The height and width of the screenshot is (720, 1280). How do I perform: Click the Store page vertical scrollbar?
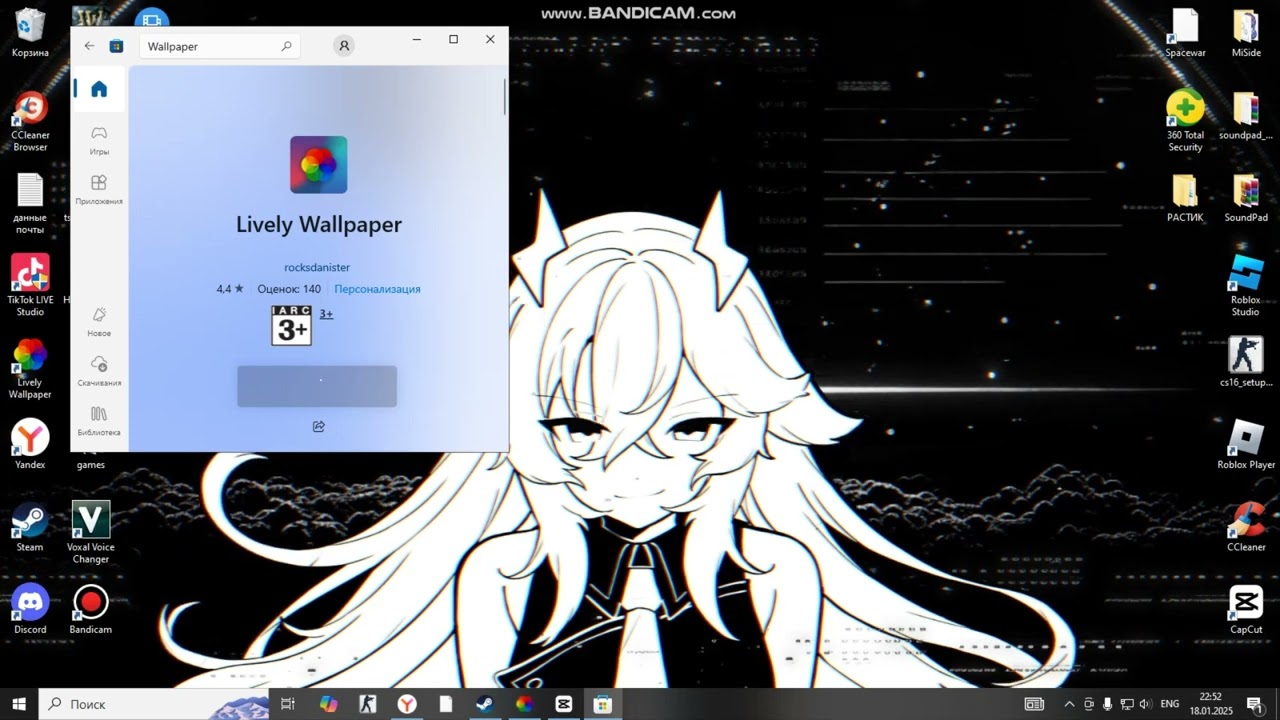(505, 97)
